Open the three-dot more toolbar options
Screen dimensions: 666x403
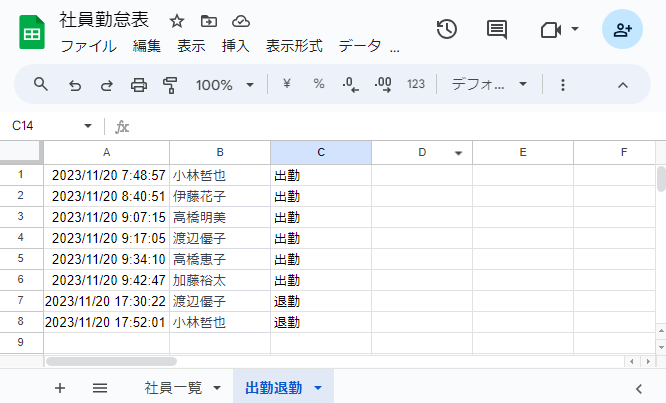(563, 85)
